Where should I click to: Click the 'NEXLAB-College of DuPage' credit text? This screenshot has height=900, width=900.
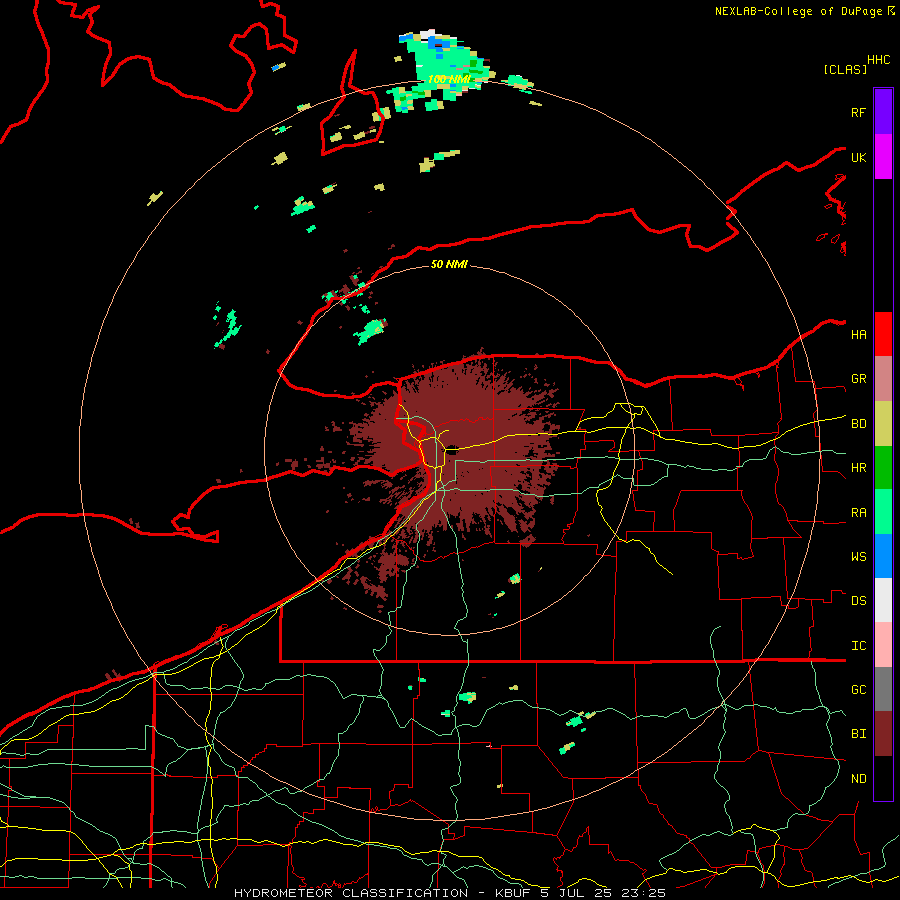coord(799,11)
